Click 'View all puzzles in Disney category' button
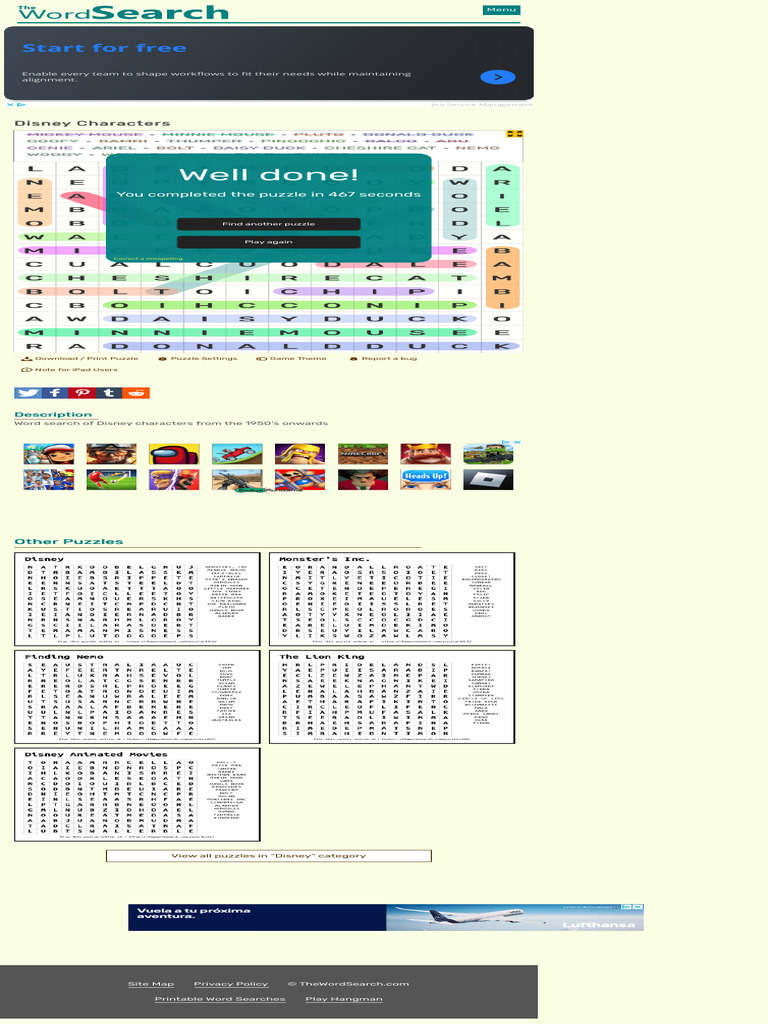This screenshot has height=1024, width=768. click(x=268, y=856)
